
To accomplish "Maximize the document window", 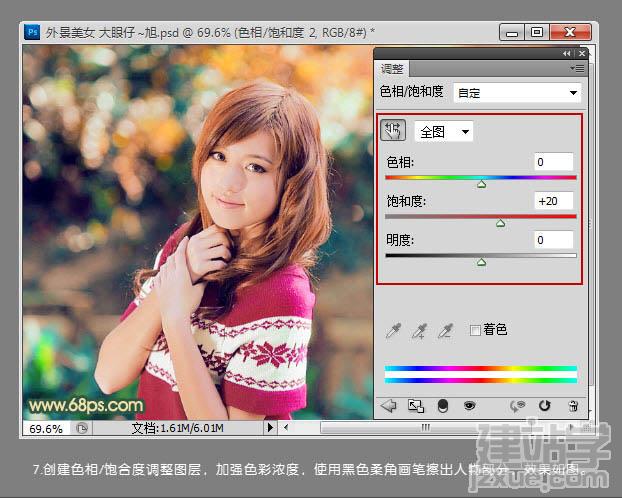I will (537, 32).
